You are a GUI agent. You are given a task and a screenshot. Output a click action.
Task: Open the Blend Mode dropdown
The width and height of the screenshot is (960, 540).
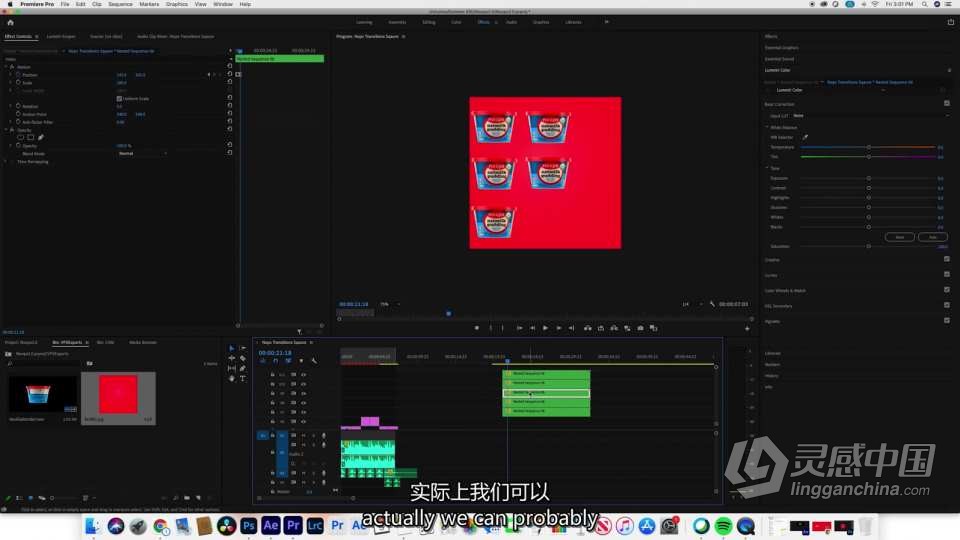point(142,154)
